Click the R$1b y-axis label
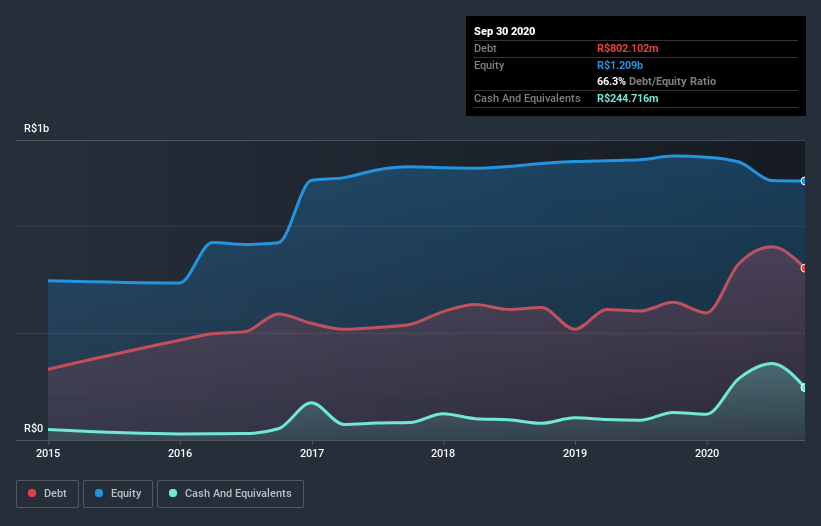 click(x=37, y=128)
